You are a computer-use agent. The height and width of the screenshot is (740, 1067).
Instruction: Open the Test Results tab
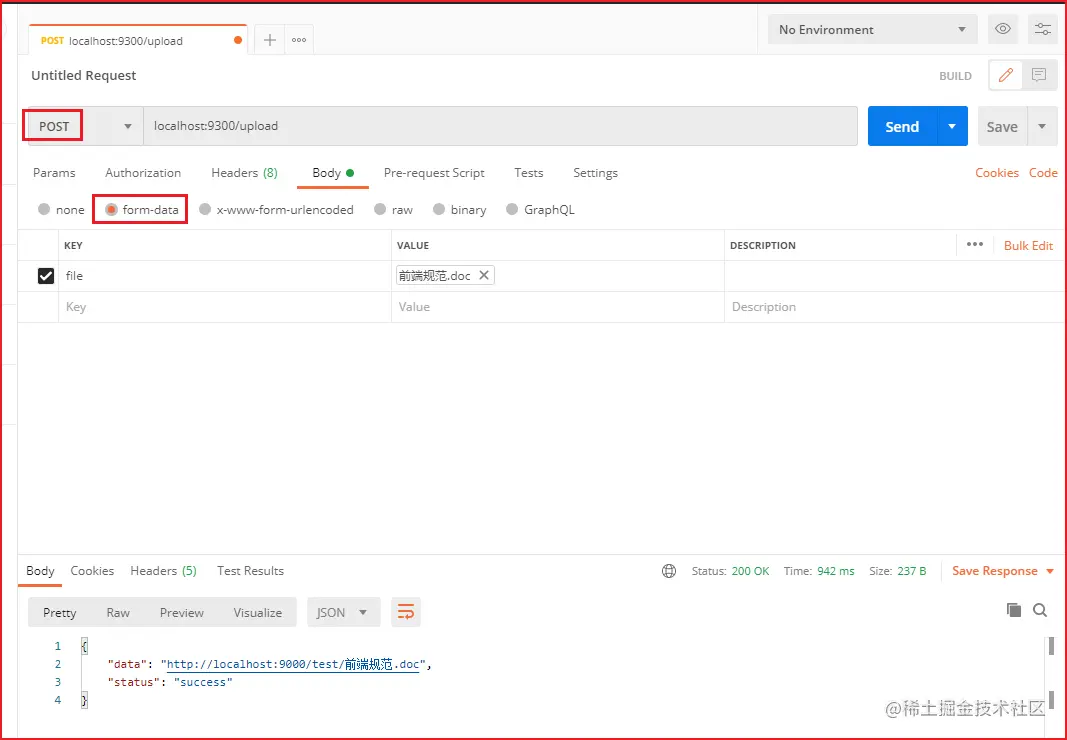point(250,570)
